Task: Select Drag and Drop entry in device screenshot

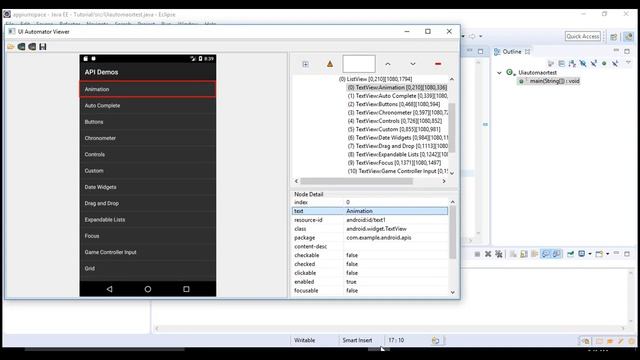Action: [x=148, y=203]
